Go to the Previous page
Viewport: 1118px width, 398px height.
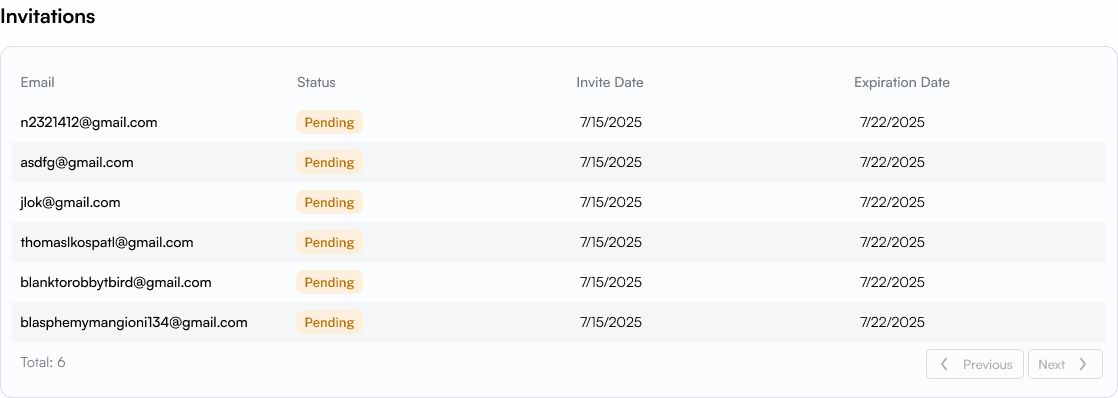[975, 364]
